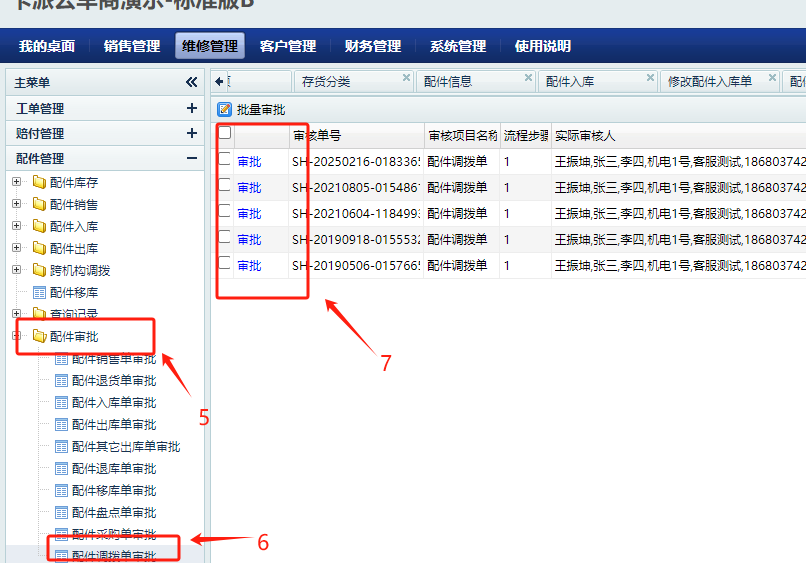Expand the 赔付管理 section
Image resolution: width=806 pixels, height=563 pixels.
191,133
